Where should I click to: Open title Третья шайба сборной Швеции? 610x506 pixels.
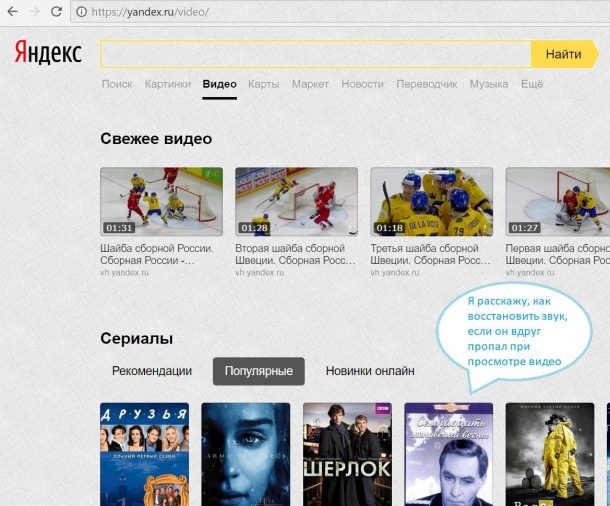tap(430, 254)
